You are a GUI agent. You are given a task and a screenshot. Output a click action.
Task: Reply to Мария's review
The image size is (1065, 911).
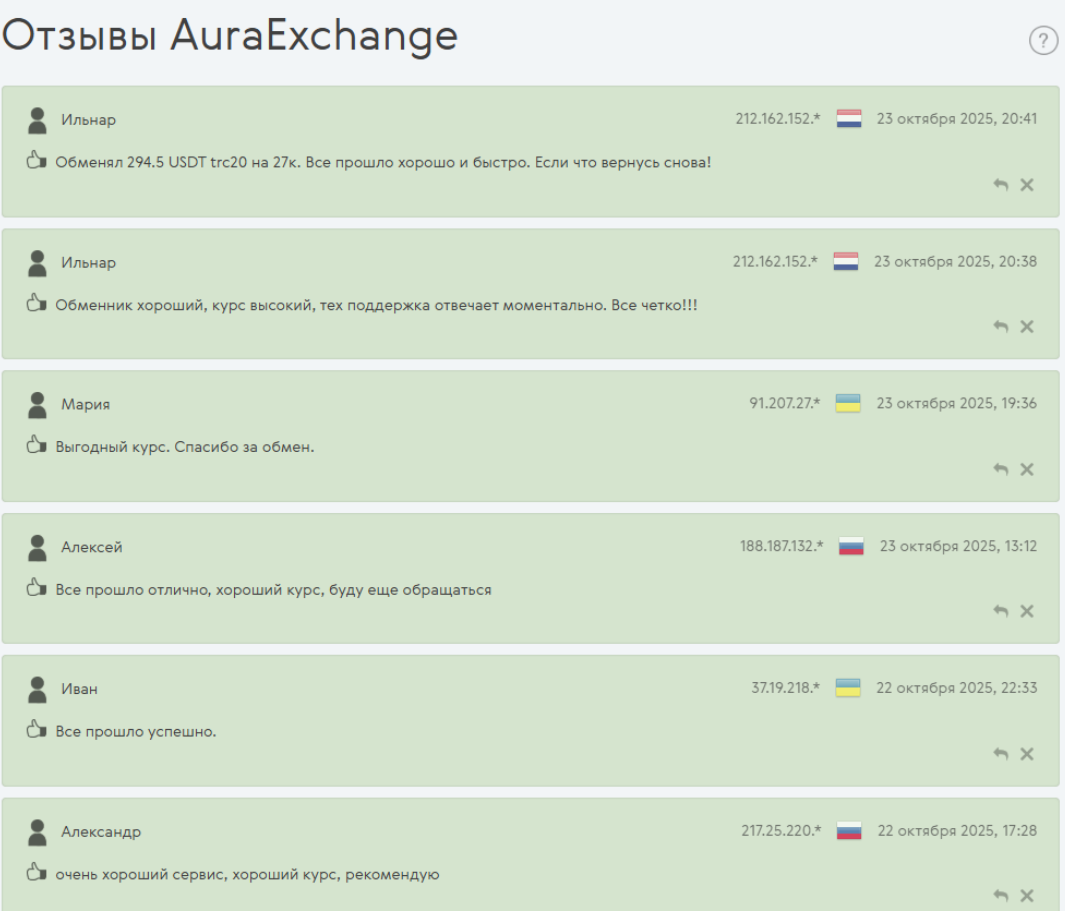point(1001,470)
